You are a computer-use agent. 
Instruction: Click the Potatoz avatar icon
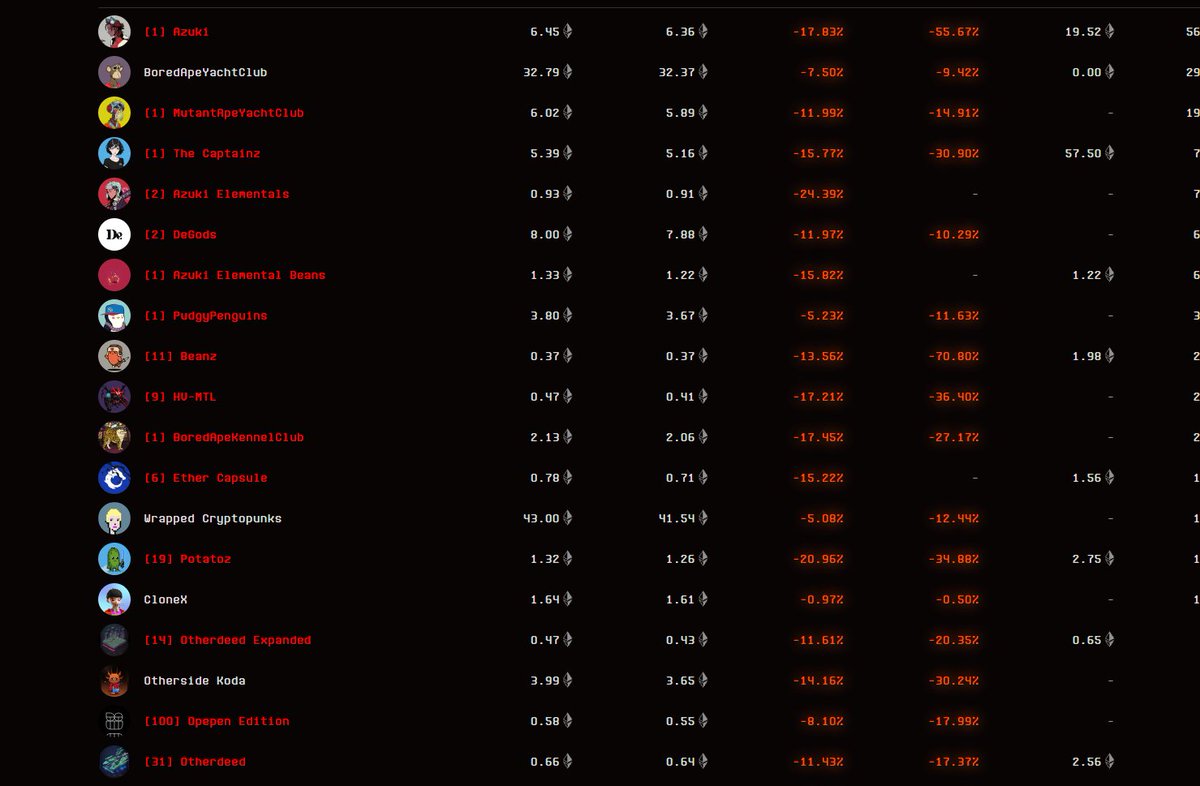[114, 559]
